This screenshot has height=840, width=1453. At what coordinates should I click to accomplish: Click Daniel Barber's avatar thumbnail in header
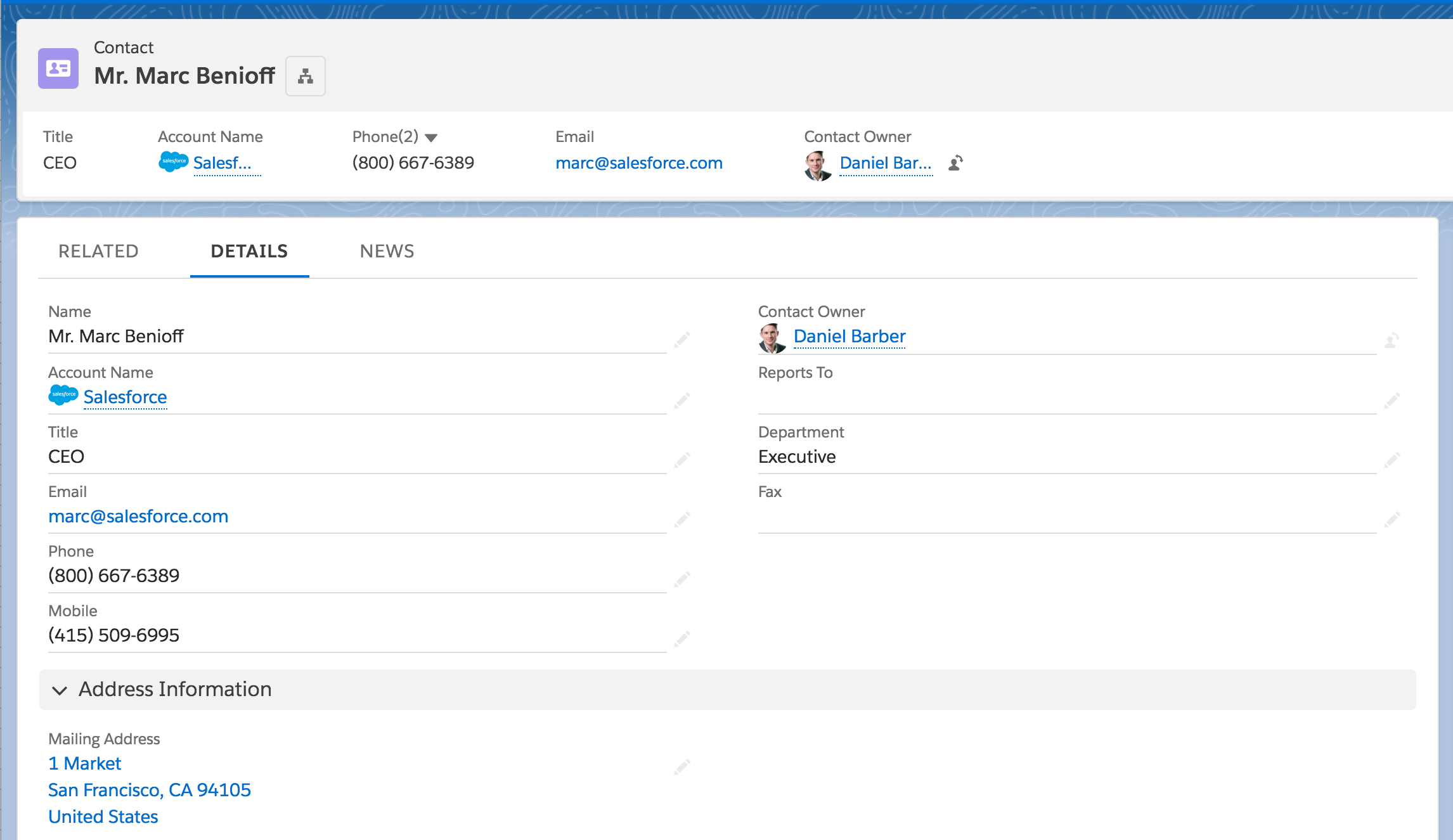(818, 165)
